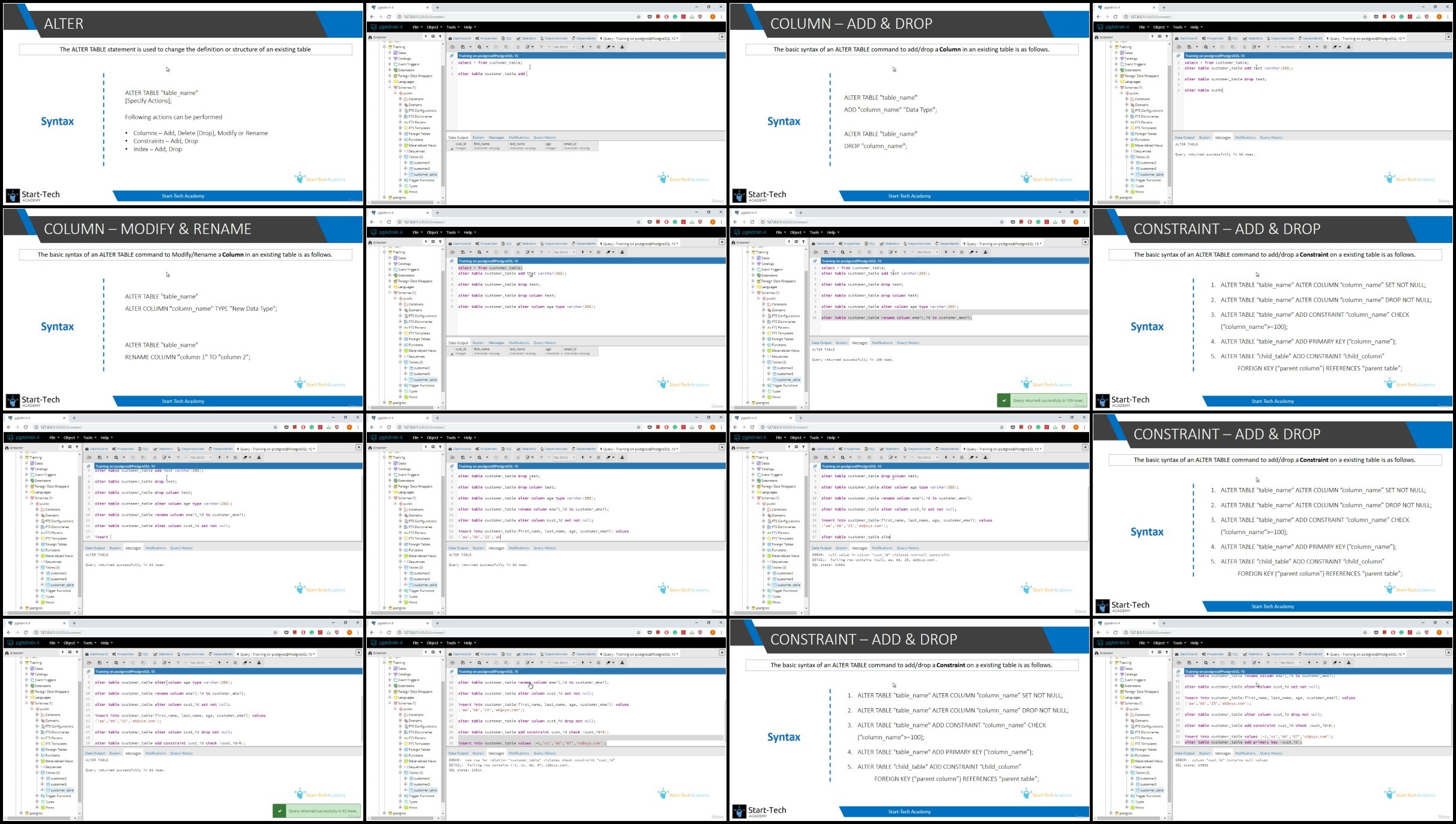Open Query History tab in first pgAdmin screenshot

coord(545,137)
